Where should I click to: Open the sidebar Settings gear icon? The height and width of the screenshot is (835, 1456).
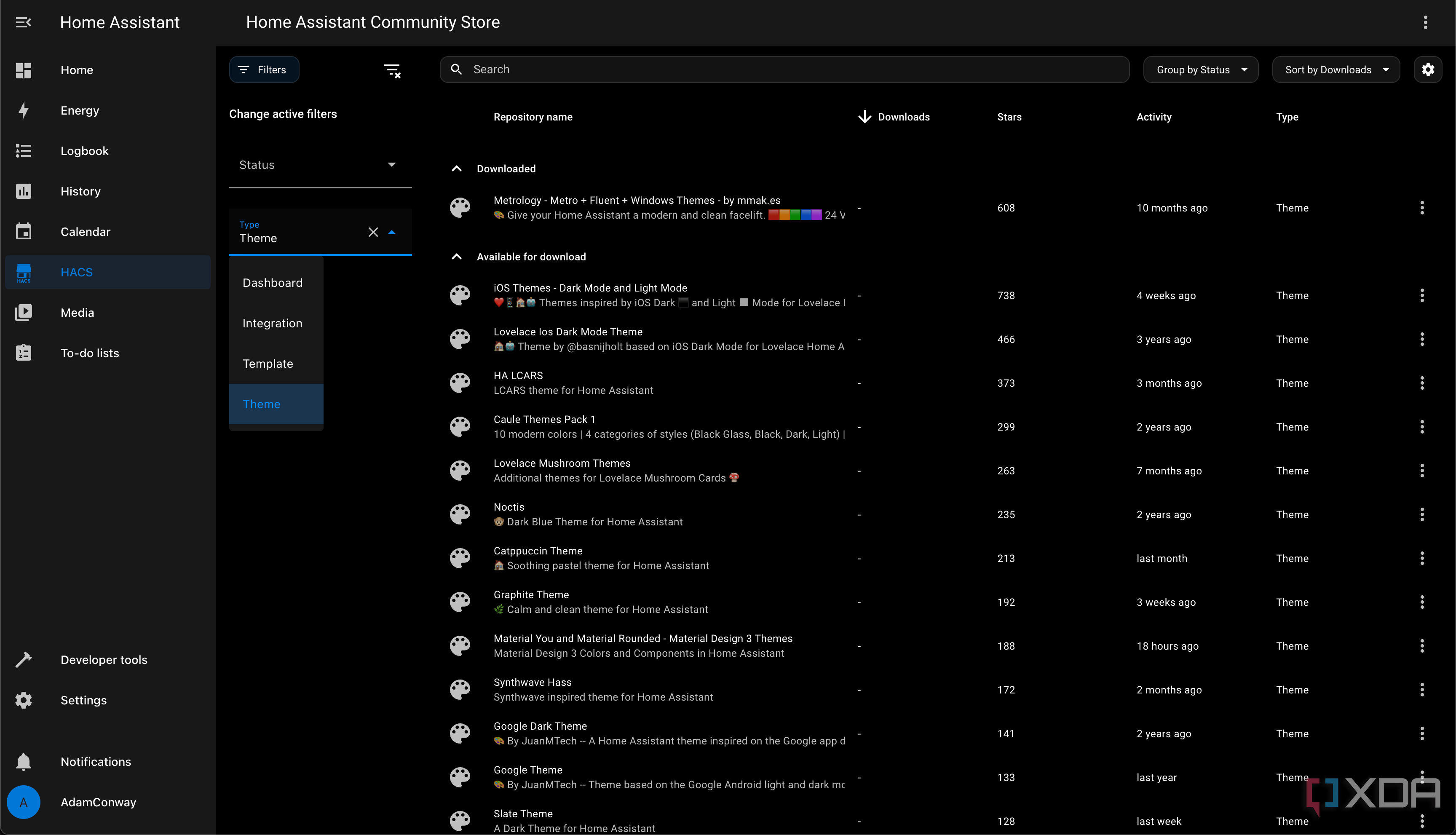(x=24, y=700)
